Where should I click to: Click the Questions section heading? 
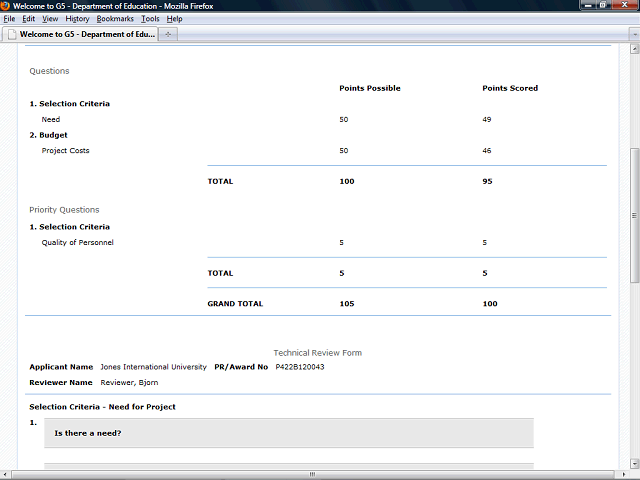click(49, 71)
